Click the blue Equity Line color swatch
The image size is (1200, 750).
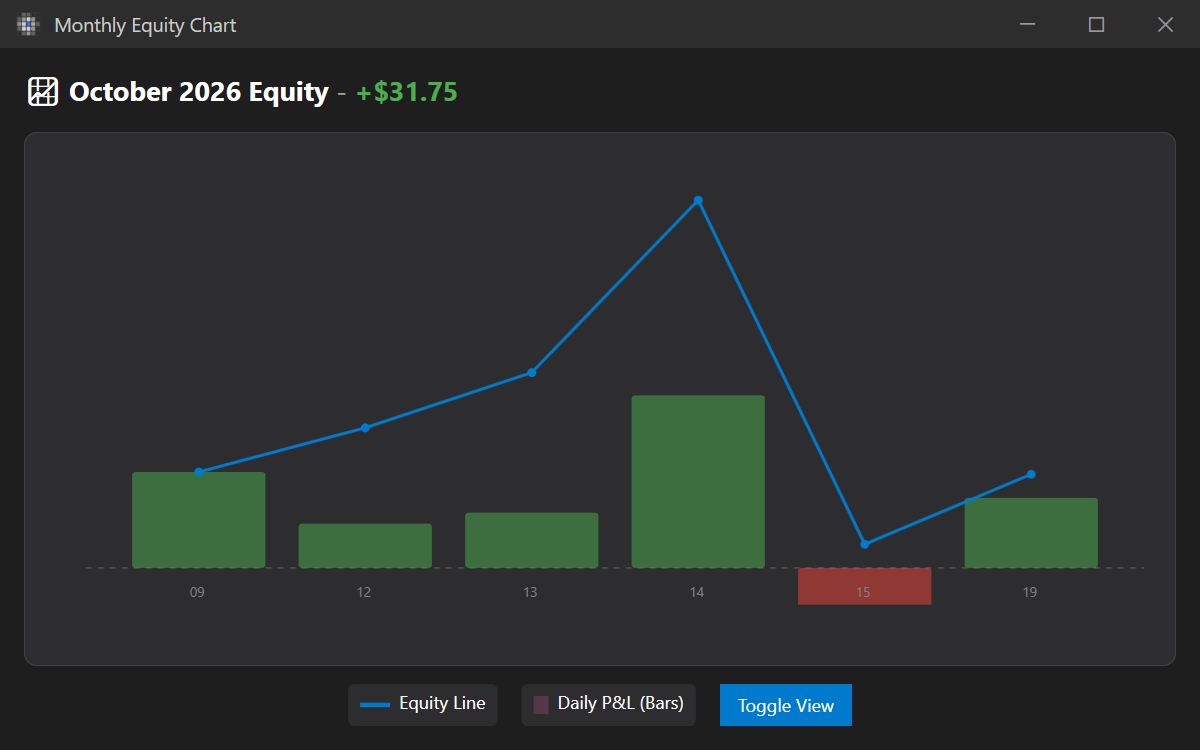[x=374, y=705]
